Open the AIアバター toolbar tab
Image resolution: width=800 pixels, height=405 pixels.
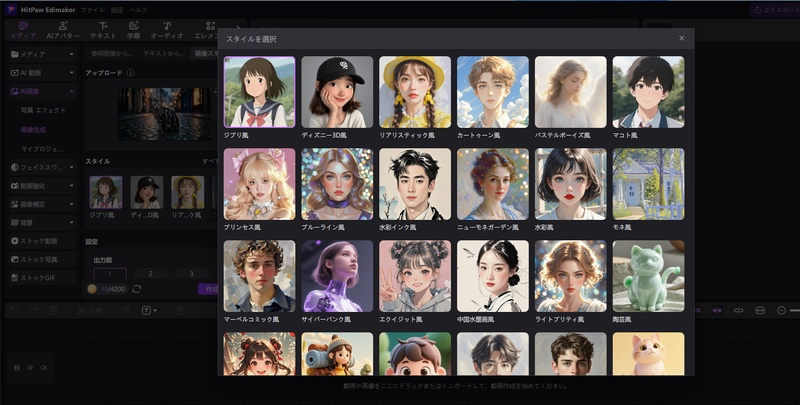62,30
